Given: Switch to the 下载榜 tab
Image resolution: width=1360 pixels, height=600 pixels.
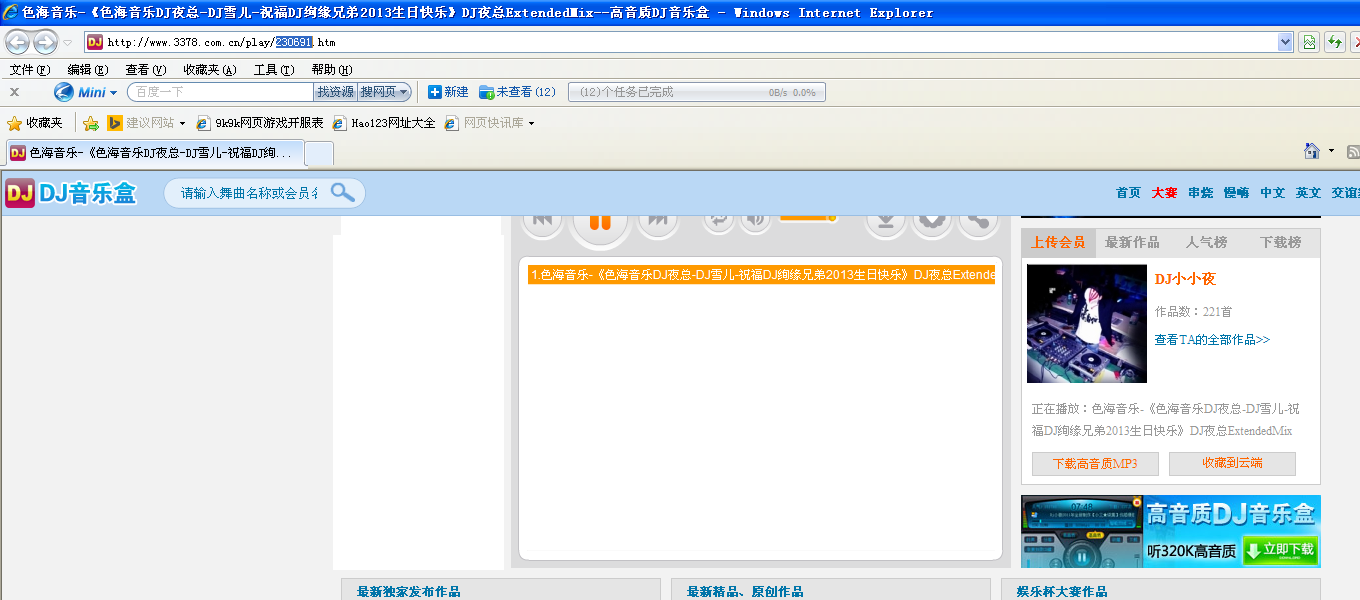Looking at the screenshot, I should (1281, 242).
